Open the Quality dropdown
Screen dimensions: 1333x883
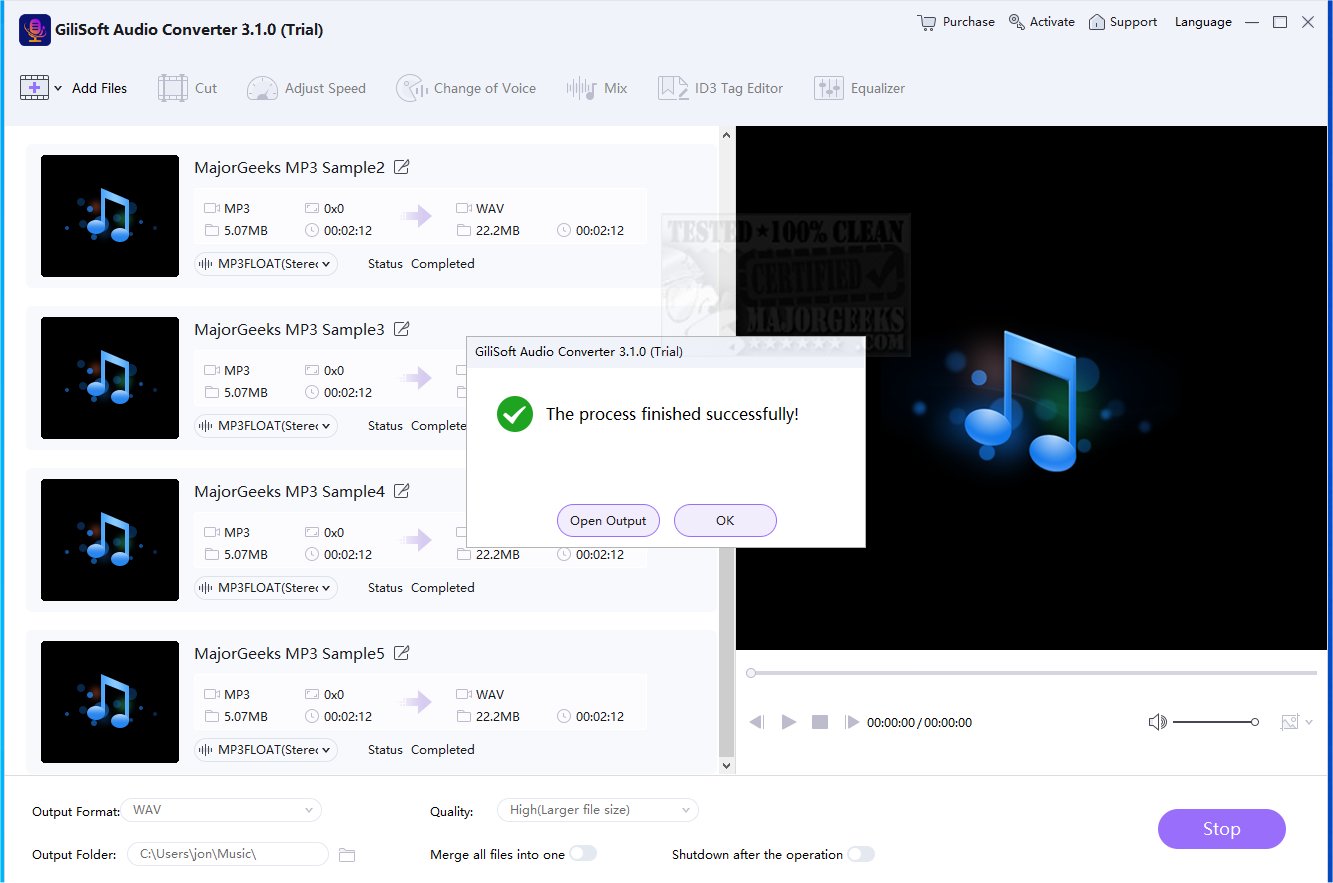(x=598, y=810)
